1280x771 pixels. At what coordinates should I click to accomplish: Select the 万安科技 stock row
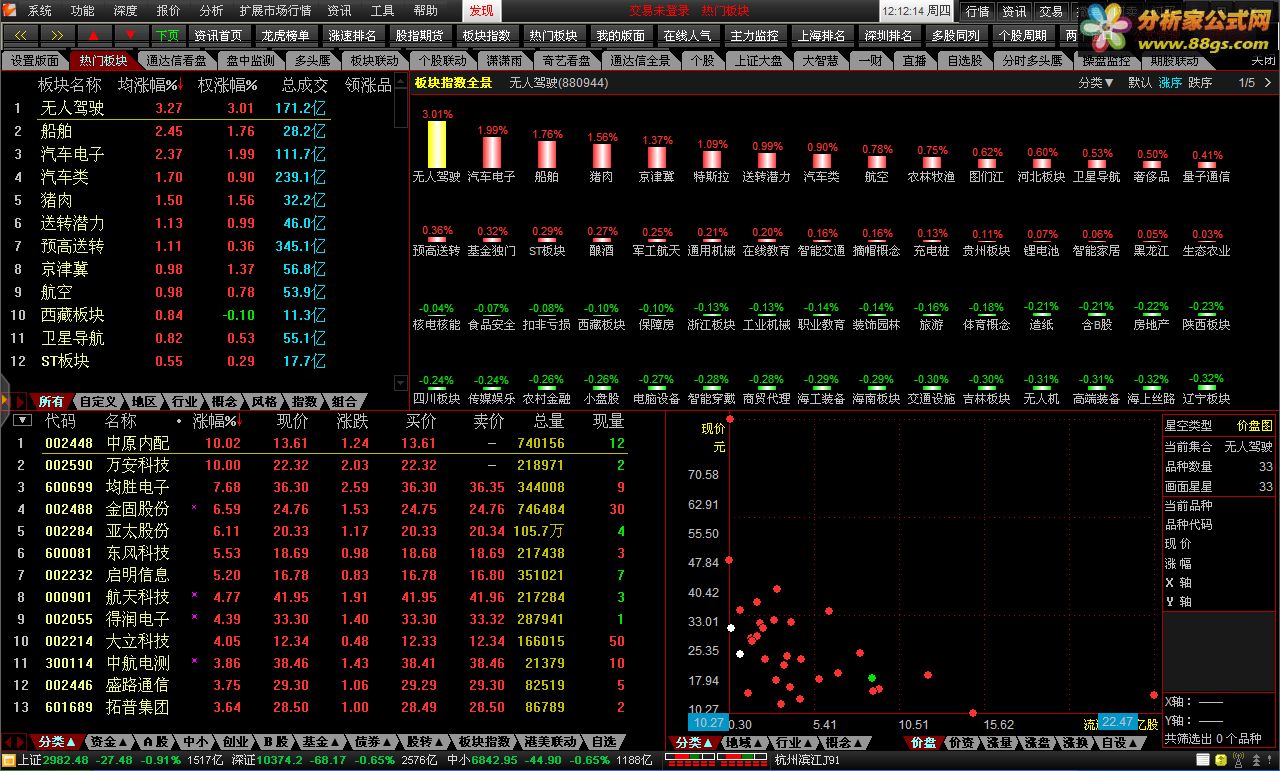coord(320,465)
